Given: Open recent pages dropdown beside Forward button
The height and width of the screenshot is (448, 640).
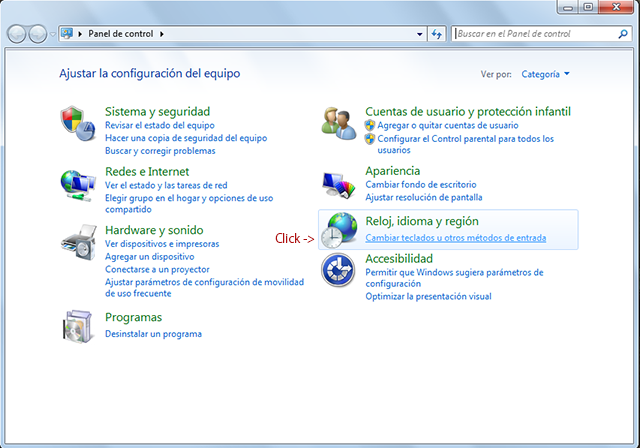Looking at the screenshot, I should point(53,34).
